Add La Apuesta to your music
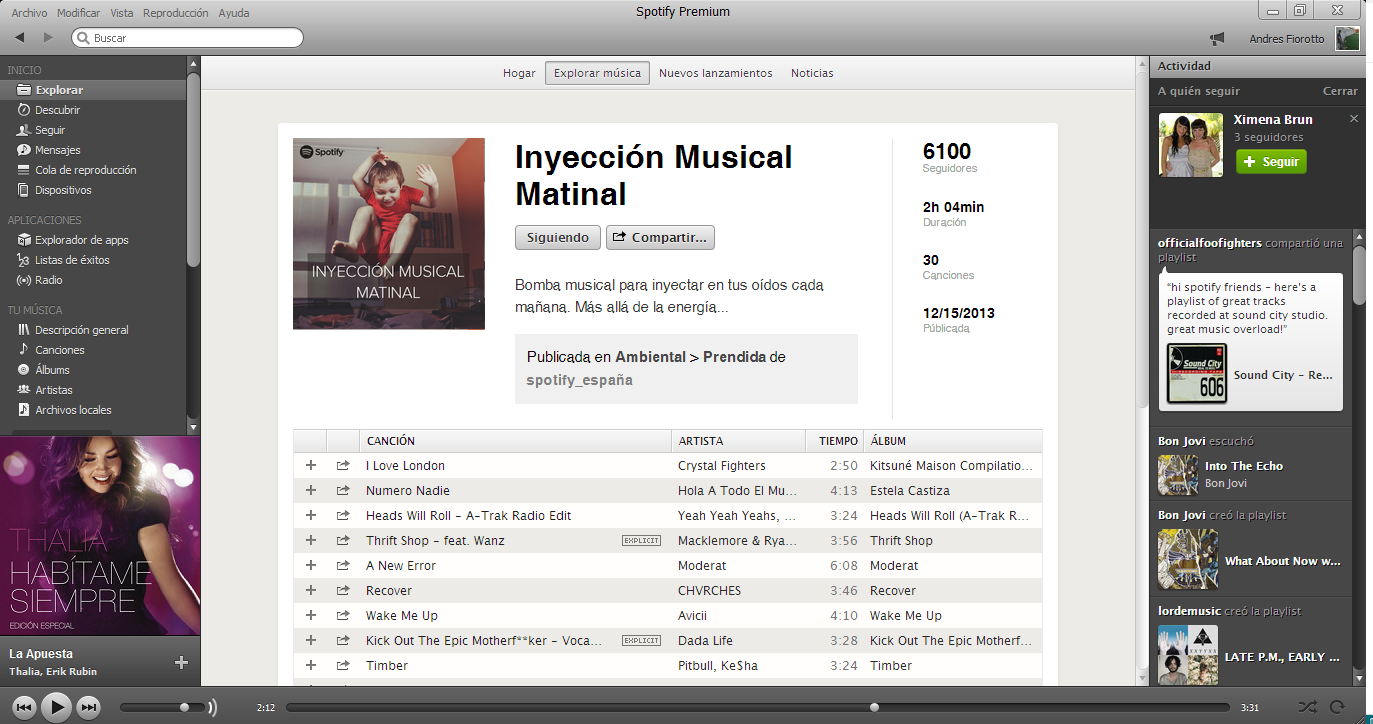Image resolution: width=1373 pixels, height=724 pixels. pyautogui.click(x=181, y=662)
